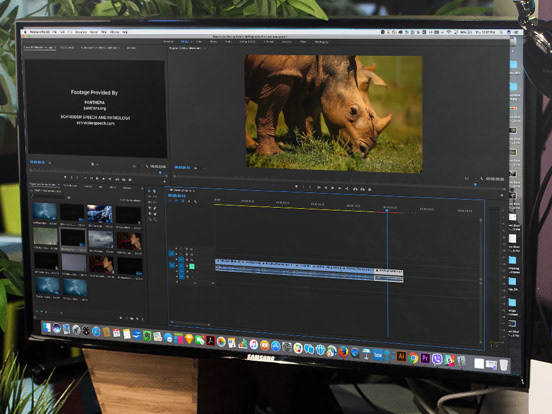Open the Editing workspace menu arrow

click(x=191, y=42)
